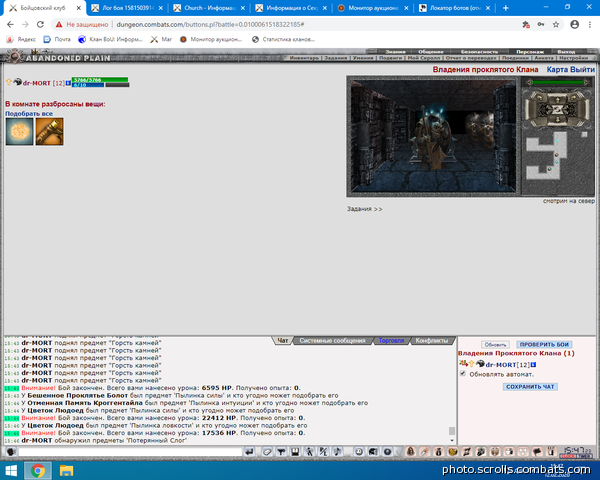Open the 'Инвентарь' submenu link
Image resolution: width=600 pixels, height=480 pixels.
click(304, 58)
